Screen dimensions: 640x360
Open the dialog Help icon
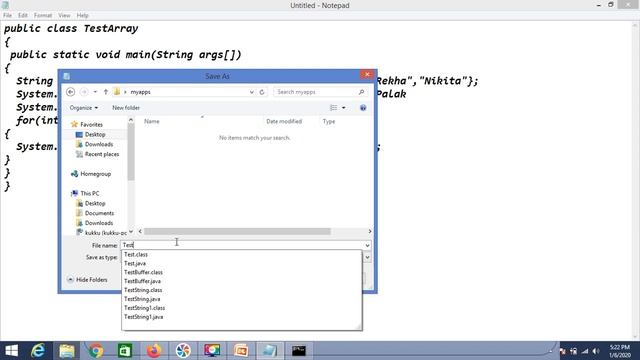(363, 108)
